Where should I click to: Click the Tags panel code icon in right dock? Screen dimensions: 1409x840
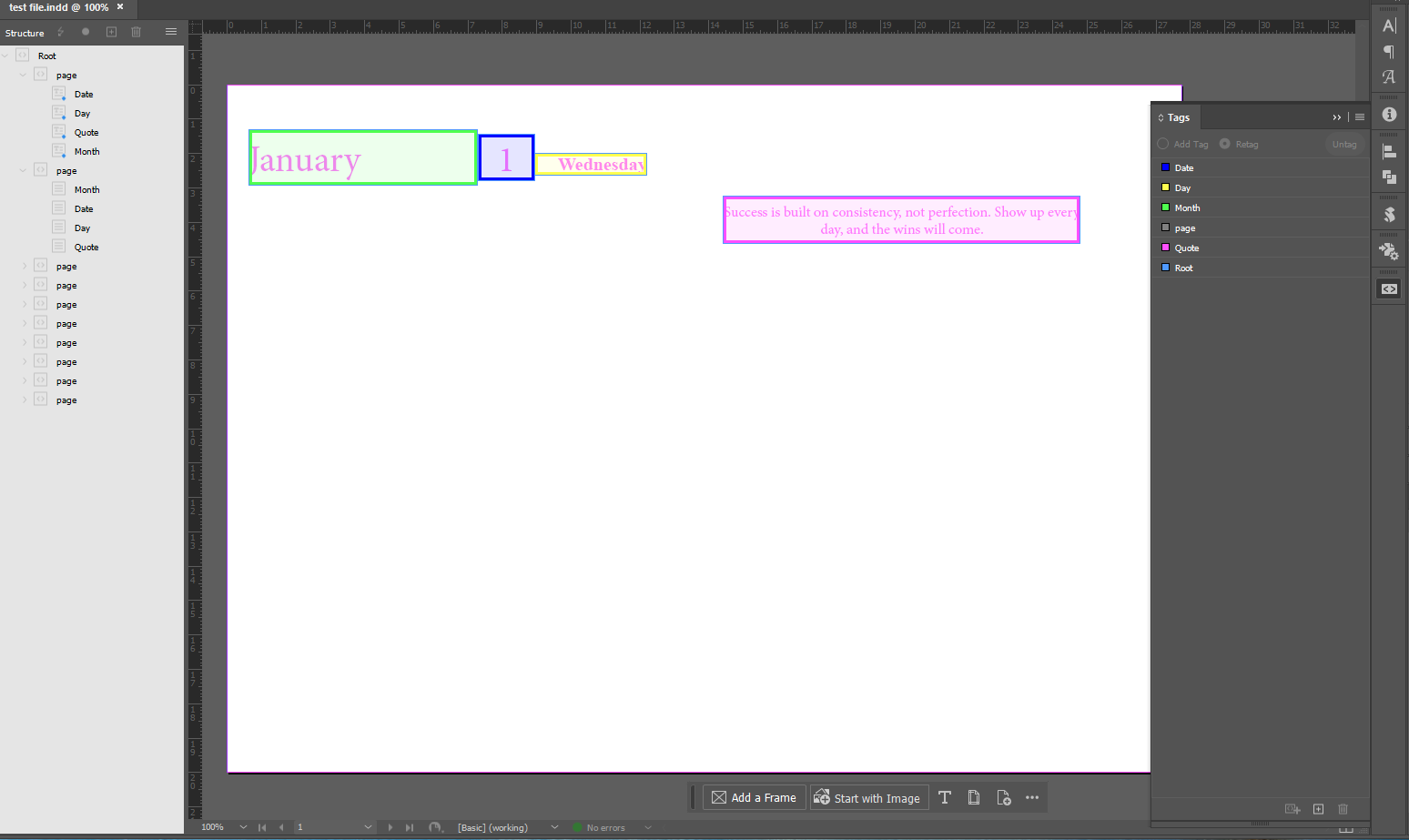tap(1388, 288)
